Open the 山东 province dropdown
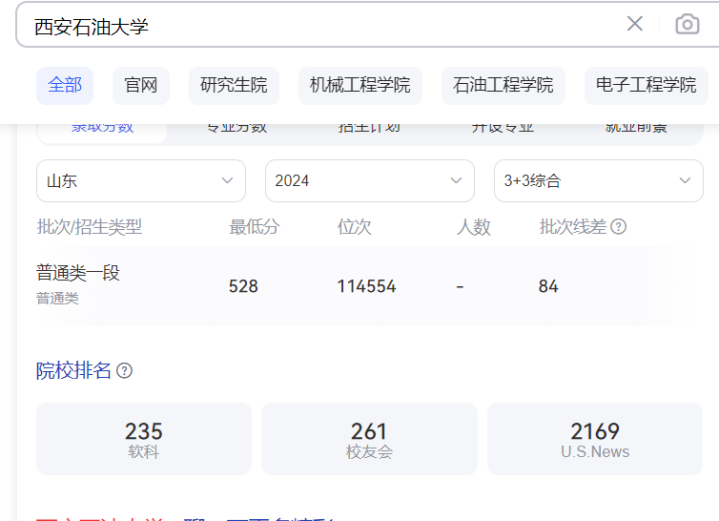Viewport: 719px width, 521px height. tap(141, 181)
